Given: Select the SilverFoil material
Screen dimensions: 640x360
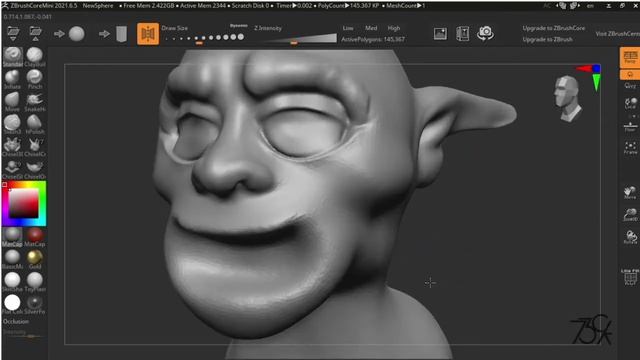Looking at the screenshot, I should 35,304.
